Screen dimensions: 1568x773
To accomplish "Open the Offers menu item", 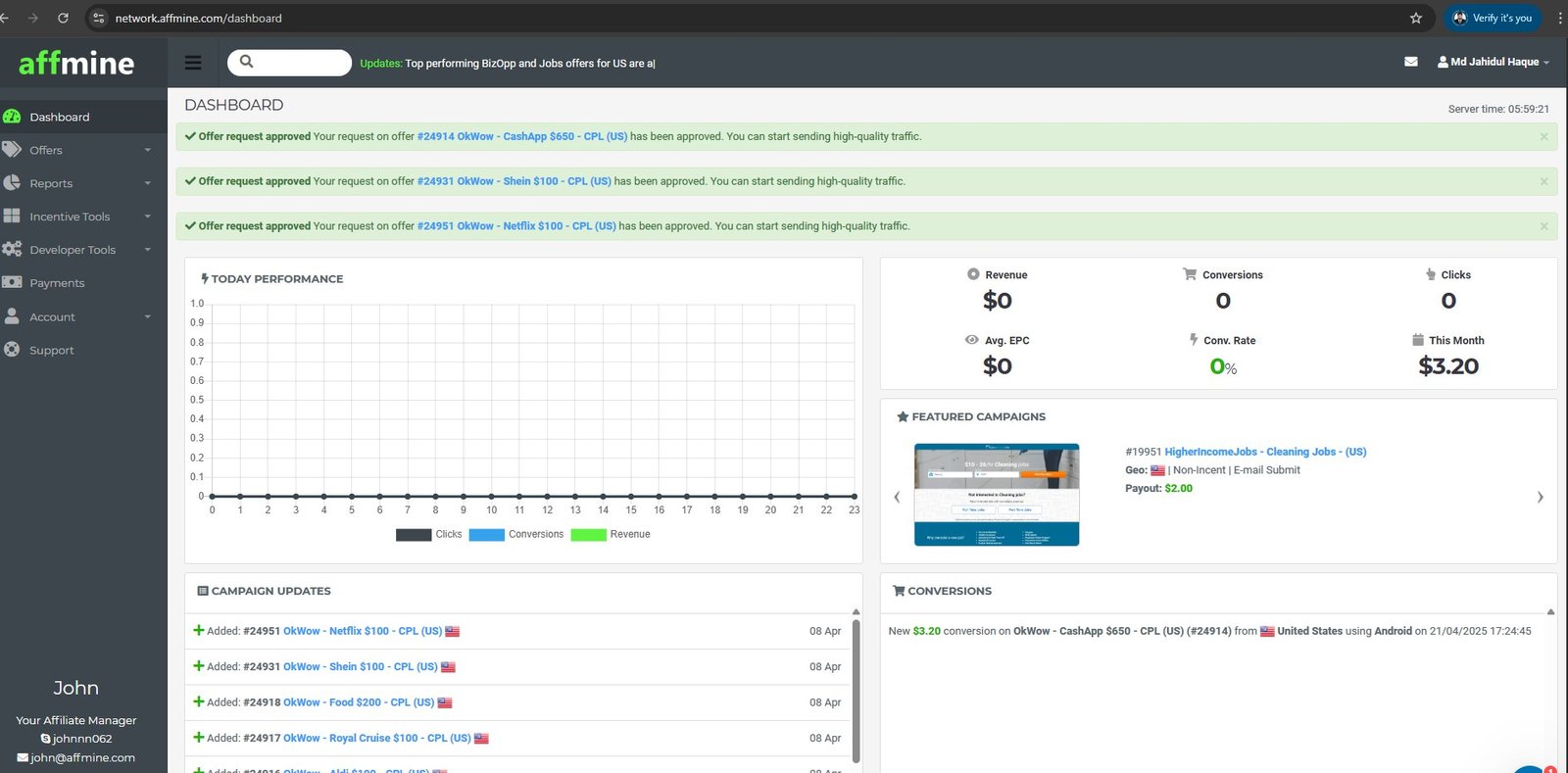I will click(x=83, y=150).
